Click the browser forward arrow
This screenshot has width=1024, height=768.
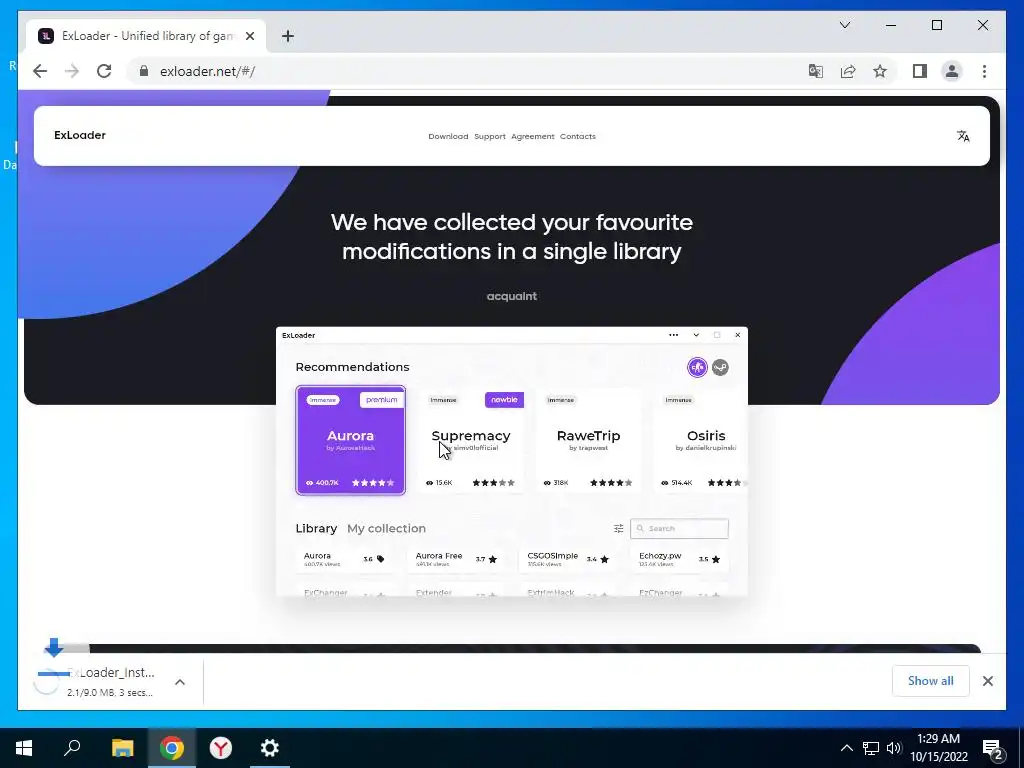pyautogui.click(x=72, y=71)
